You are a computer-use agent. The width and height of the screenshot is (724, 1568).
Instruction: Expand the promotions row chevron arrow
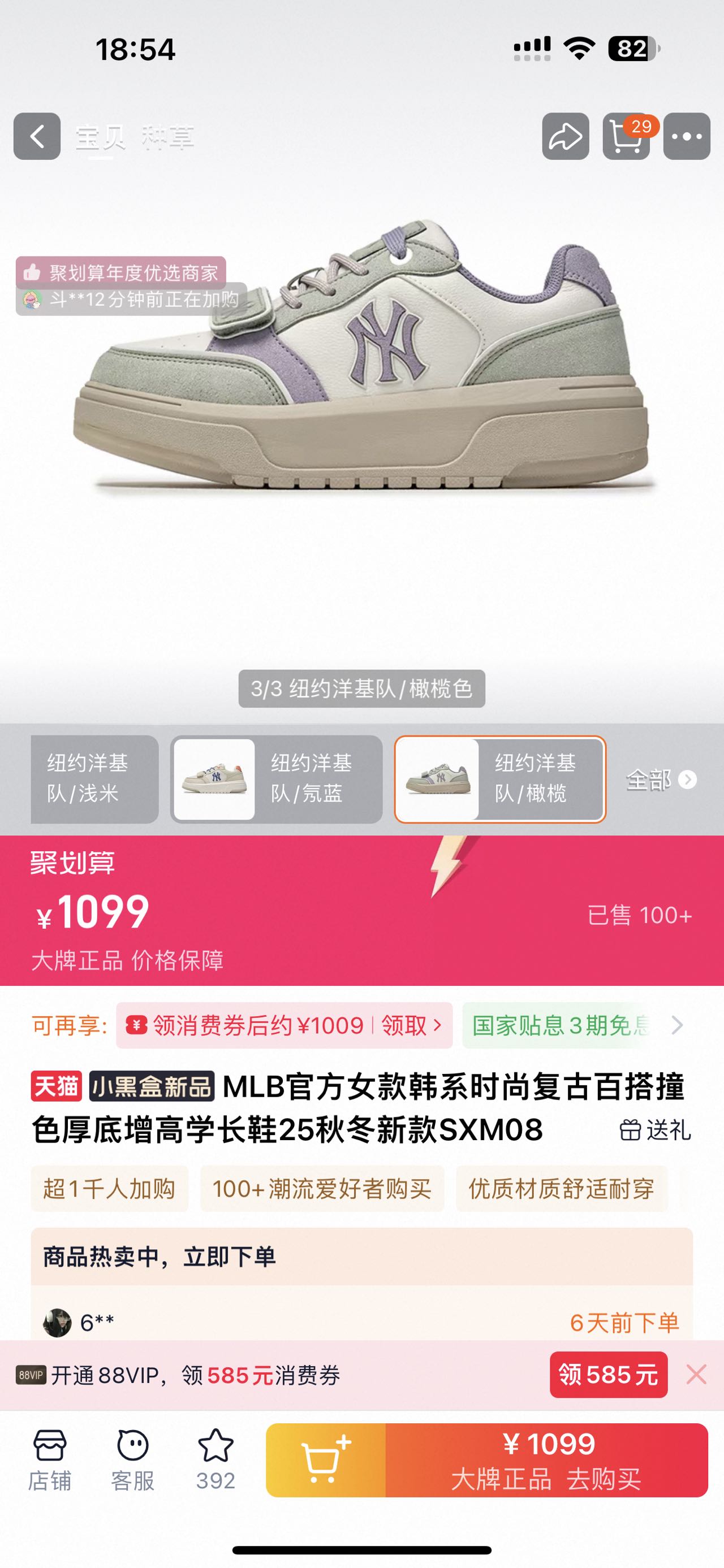tap(677, 1026)
